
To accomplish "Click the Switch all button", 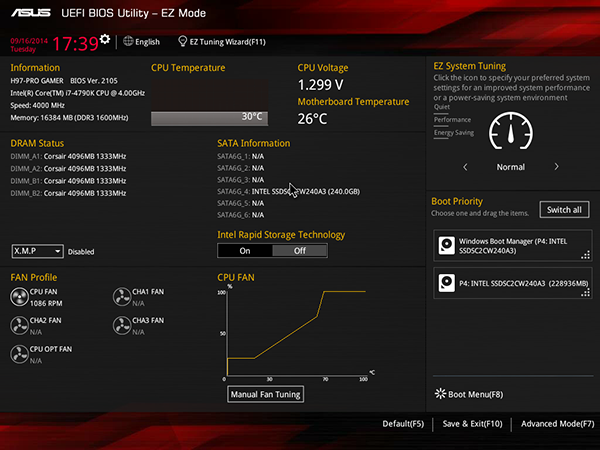I will coord(564,210).
